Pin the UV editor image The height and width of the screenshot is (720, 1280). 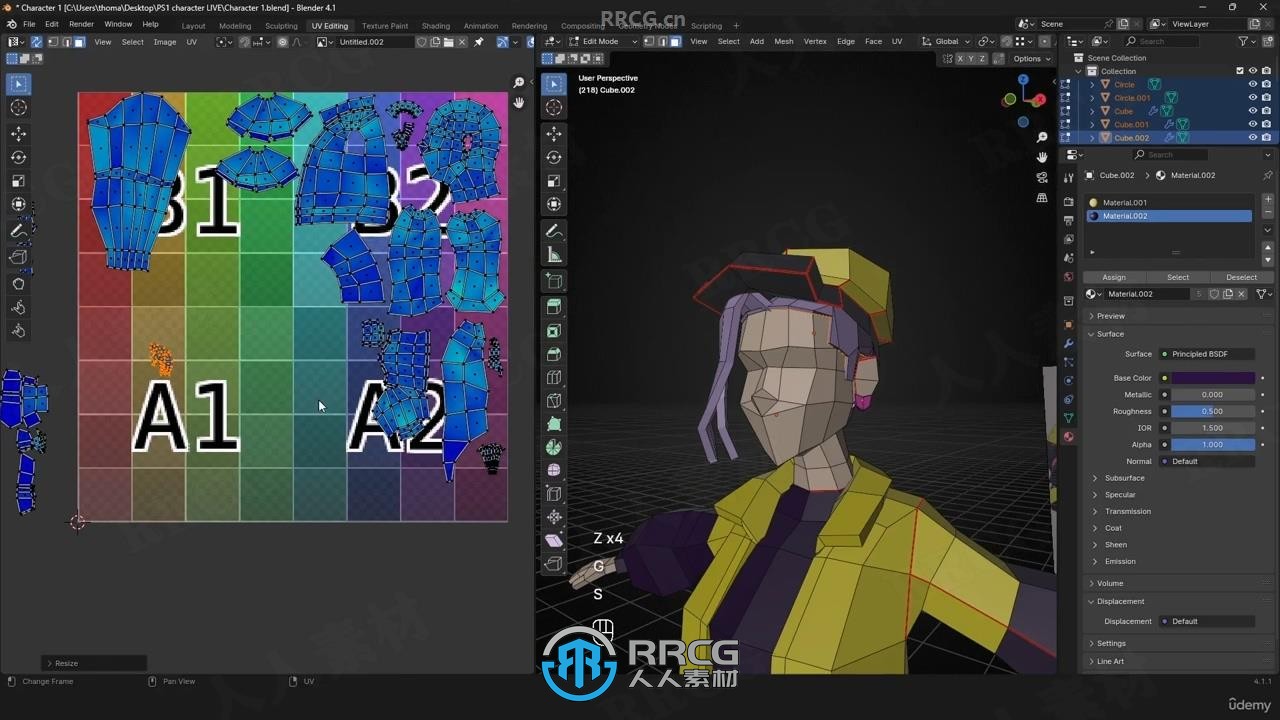(x=478, y=42)
